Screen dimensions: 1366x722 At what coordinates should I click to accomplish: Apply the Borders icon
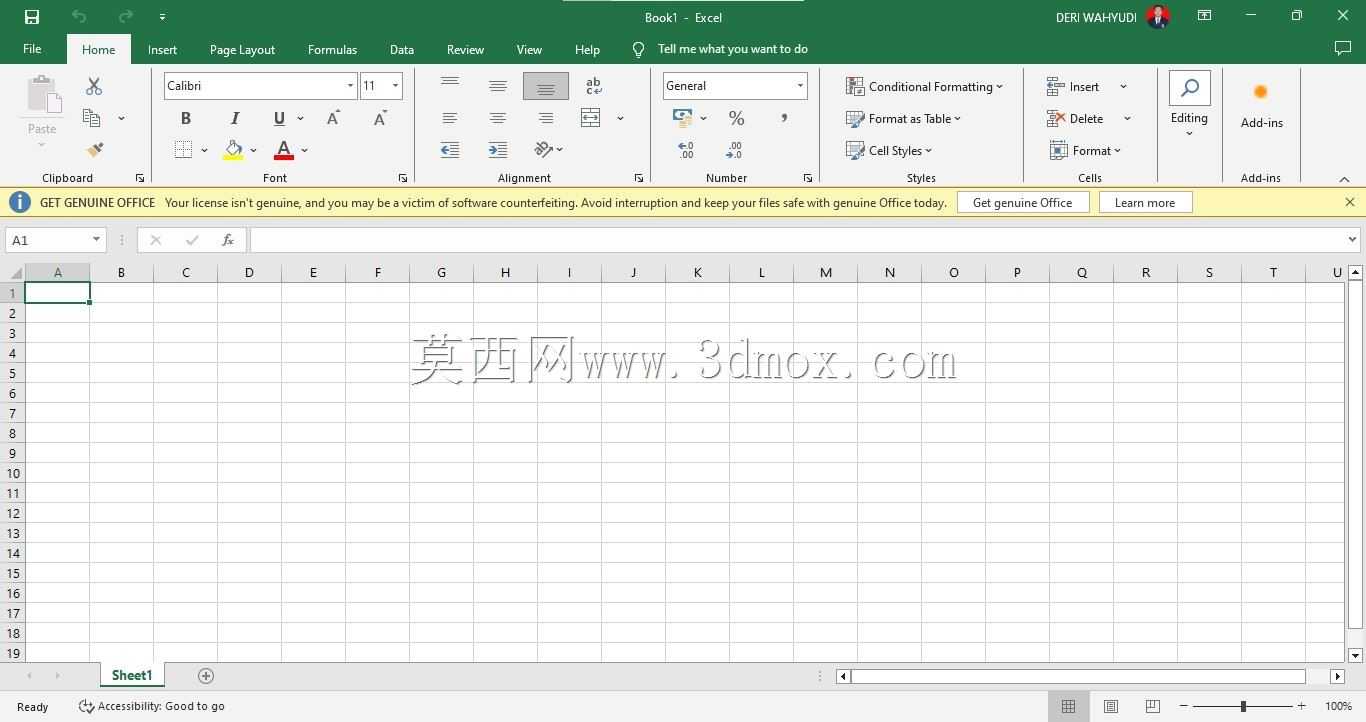click(183, 150)
